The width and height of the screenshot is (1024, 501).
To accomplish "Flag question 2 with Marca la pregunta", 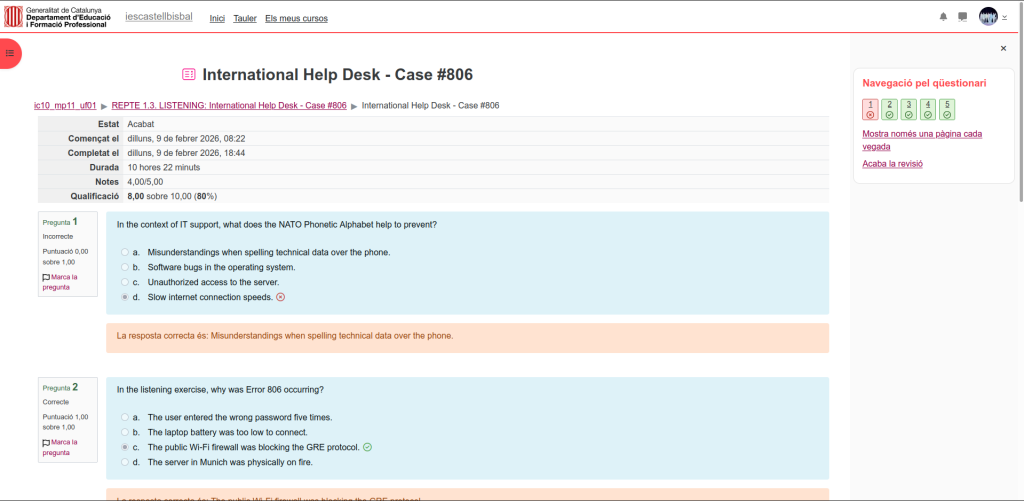I will tap(60, 447).
